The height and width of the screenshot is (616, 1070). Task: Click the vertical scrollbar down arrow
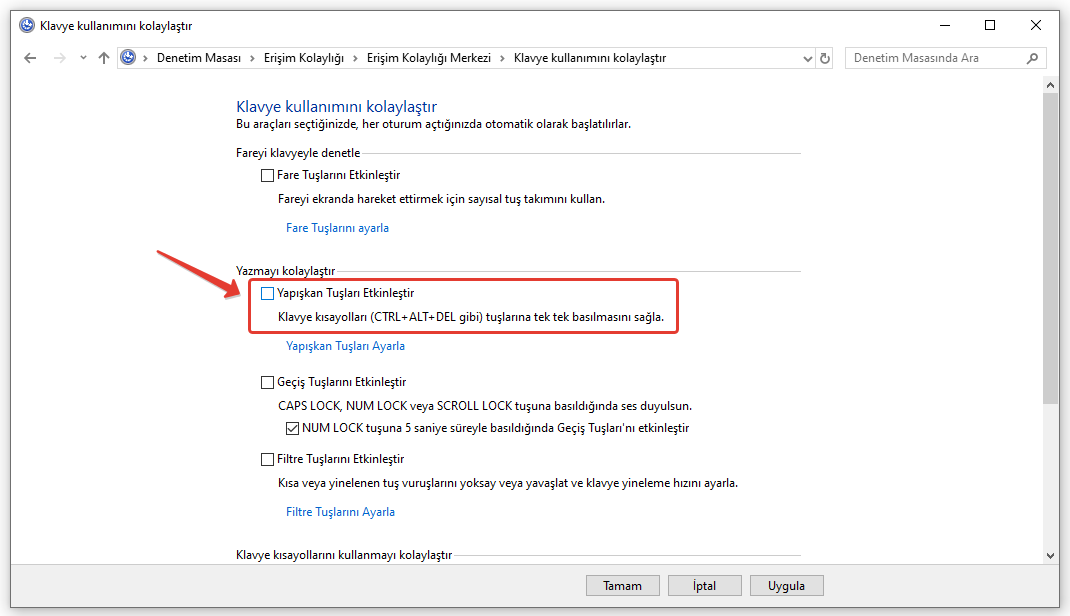tap(1050, 555)
